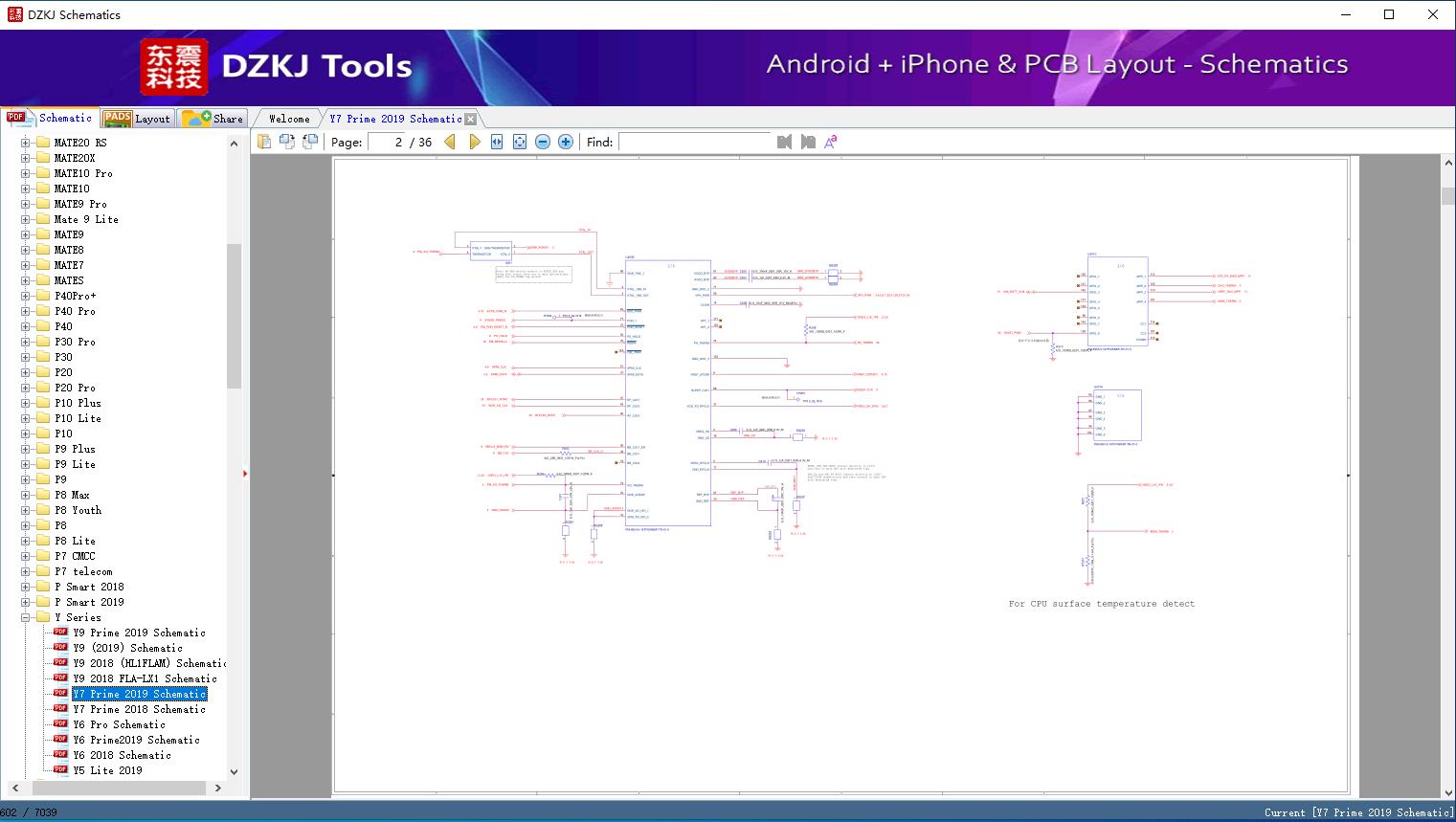Go to the previous page arrow

click(x=450, y=142)
